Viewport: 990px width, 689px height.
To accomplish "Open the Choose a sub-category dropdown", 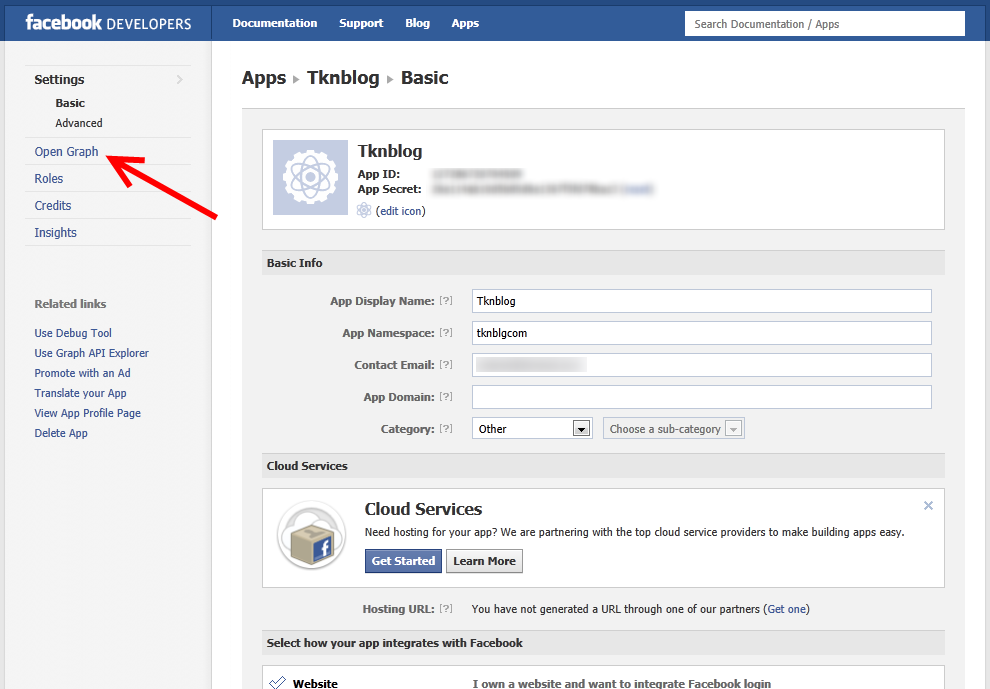I will [x=674, y=429].
